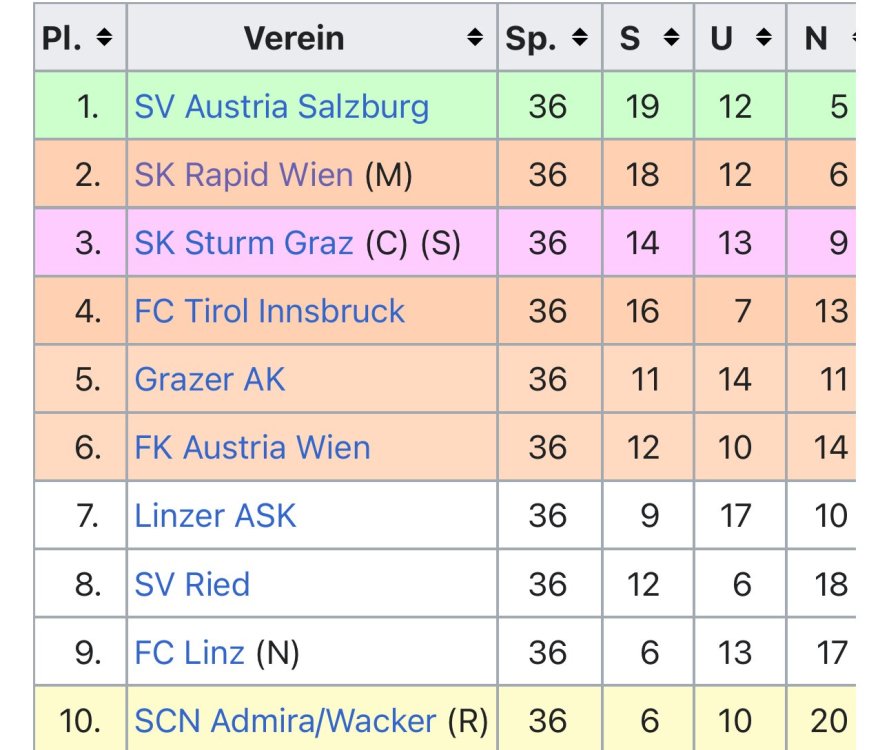Click Linzer ASK's 17 draws cell

pyautogui.click(x=735, y=516)
